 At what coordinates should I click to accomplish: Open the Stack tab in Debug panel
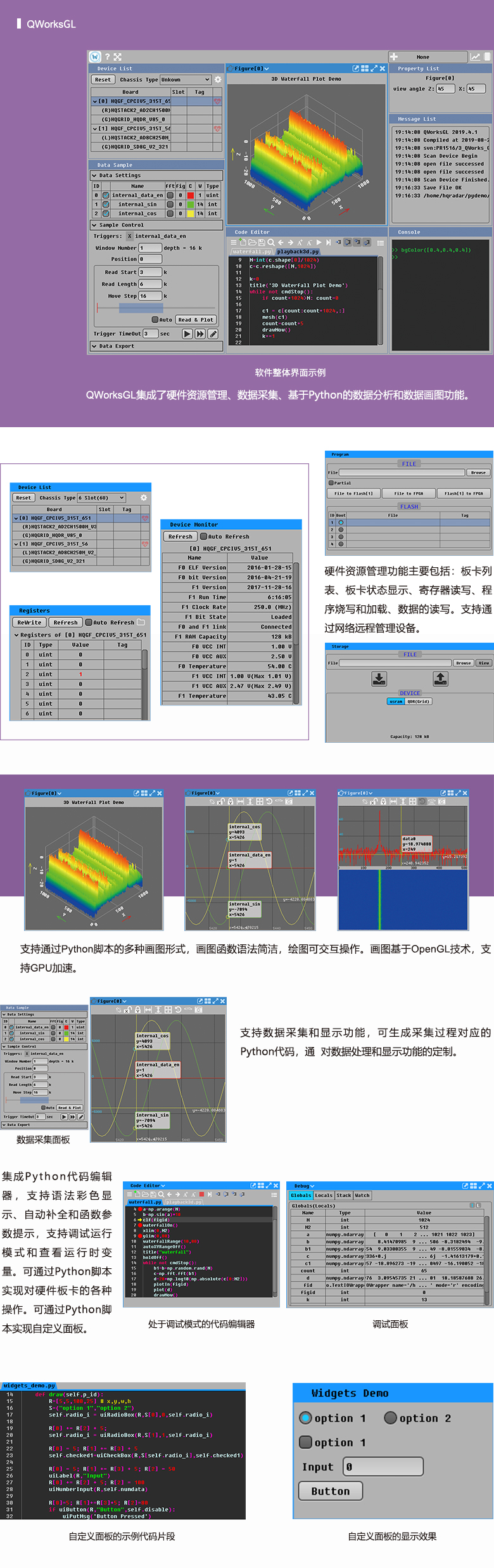pyautogui.click(x=343, y=1195)
